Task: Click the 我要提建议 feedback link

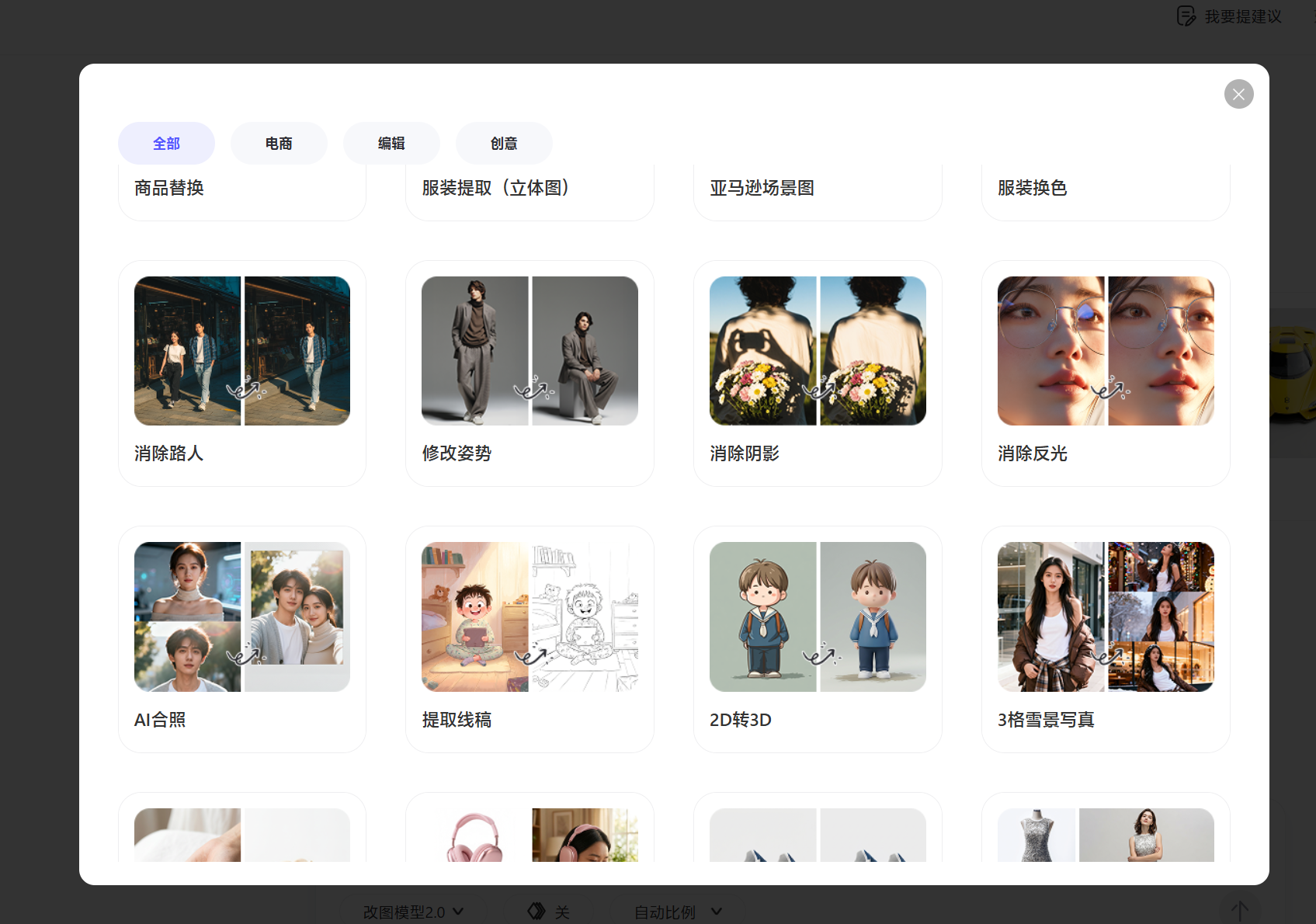Action: click(x=1242, y=16)
